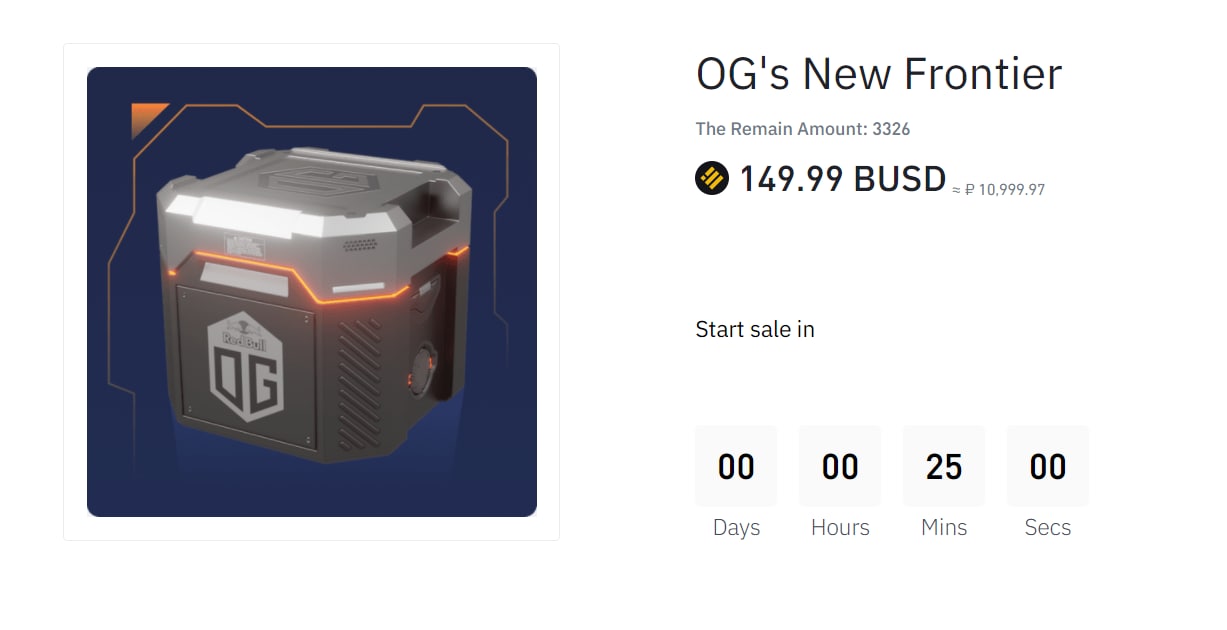Select the remaining amount text showing 3326
This screenshot has height=630, width=1227.
[x=802, y=129]
